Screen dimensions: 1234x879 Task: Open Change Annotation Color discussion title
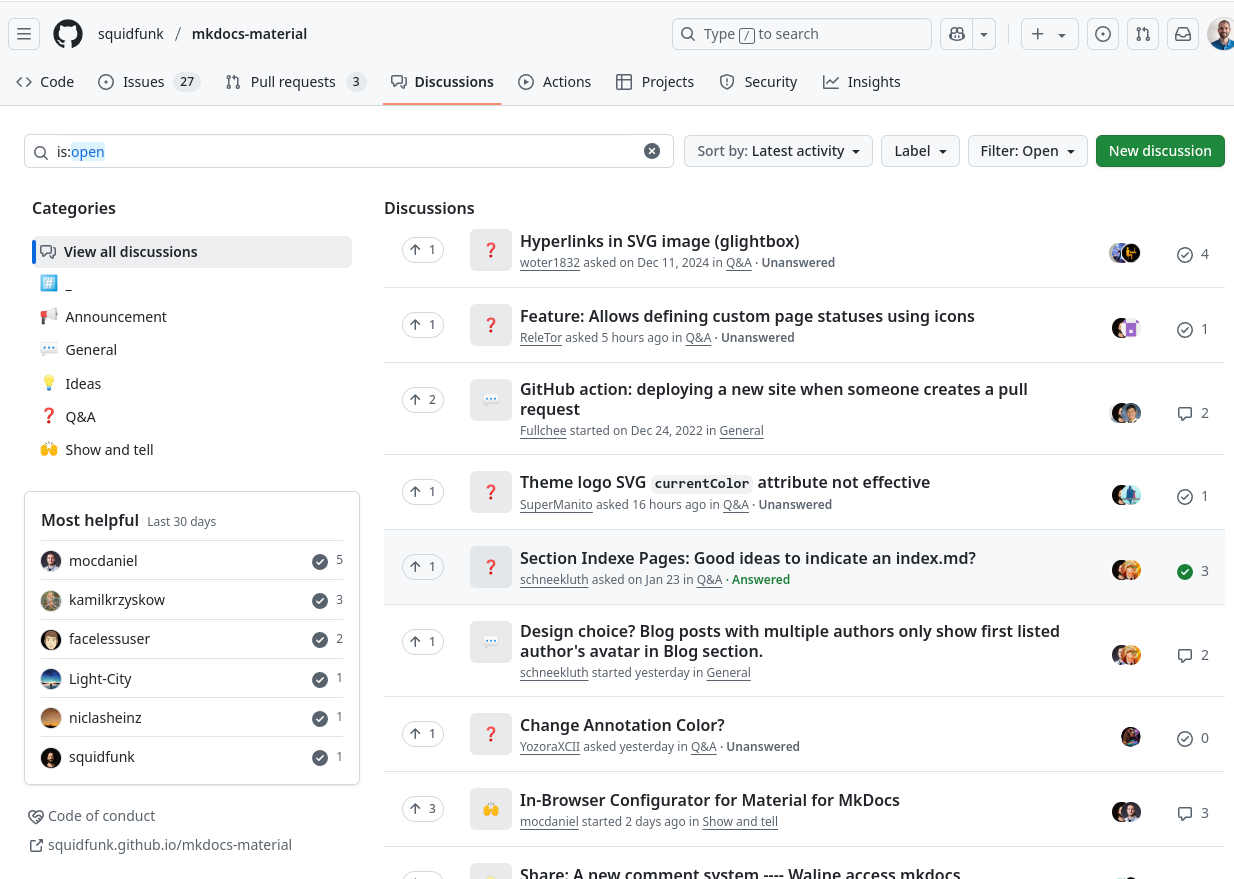(622, 725)
